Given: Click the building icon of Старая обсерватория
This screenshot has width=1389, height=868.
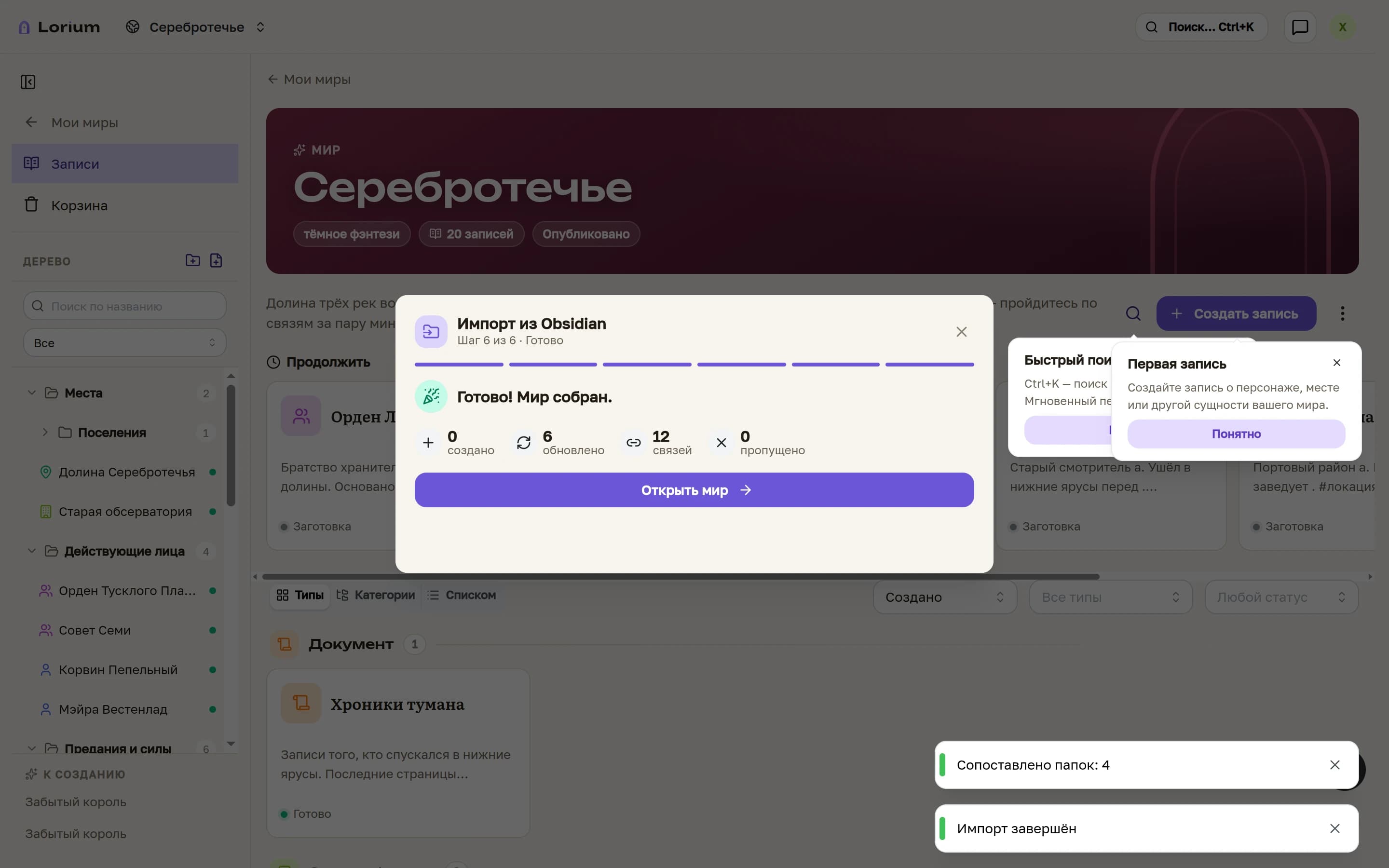Looking at the screenshot, I should [46, 512].
